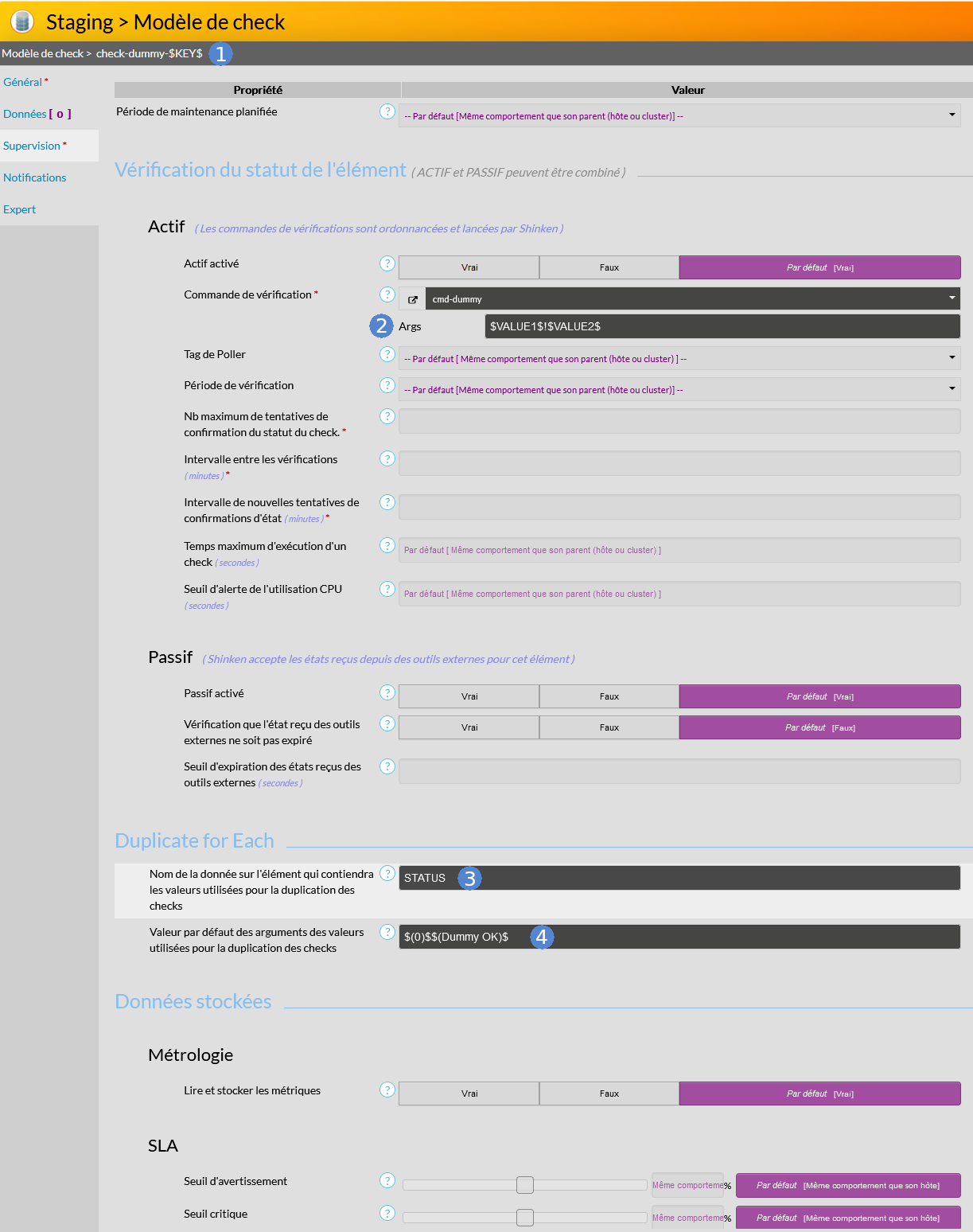This screenshot has height=1232, width=973.
Task: Set Lire et stocker les métriques to Faux
Action: (x=609, y=1094)
